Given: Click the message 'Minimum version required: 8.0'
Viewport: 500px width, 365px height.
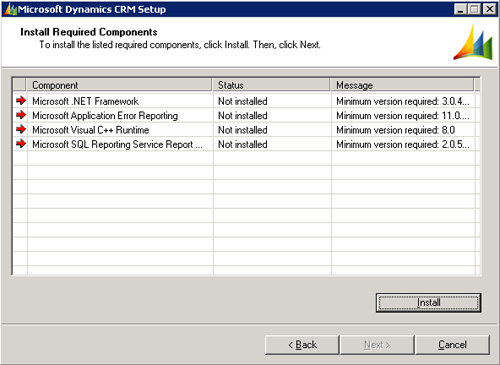Looking at the screenshot, I should (396, 130).
